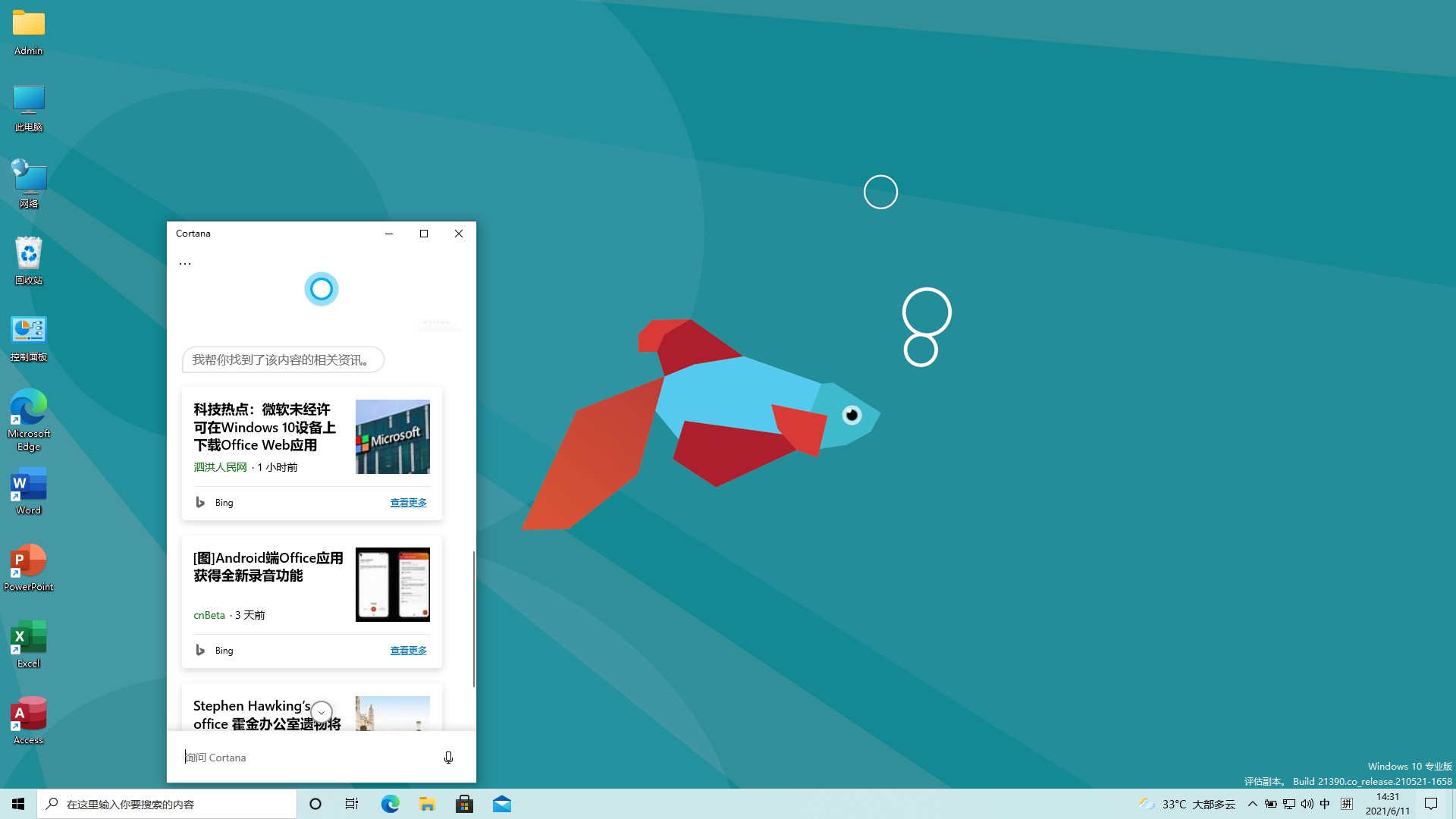Open the clock showing 14:31 2021/6/11
Screen dimensions: 1456x819
[1388, 804]
